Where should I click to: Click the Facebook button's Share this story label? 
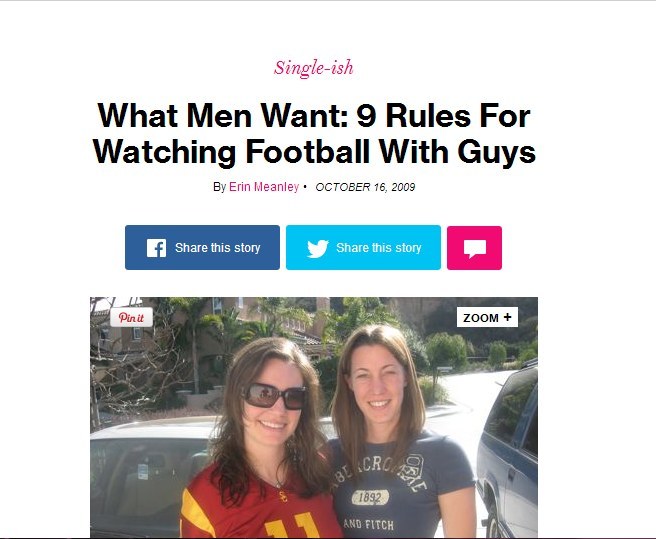point(218,248)
